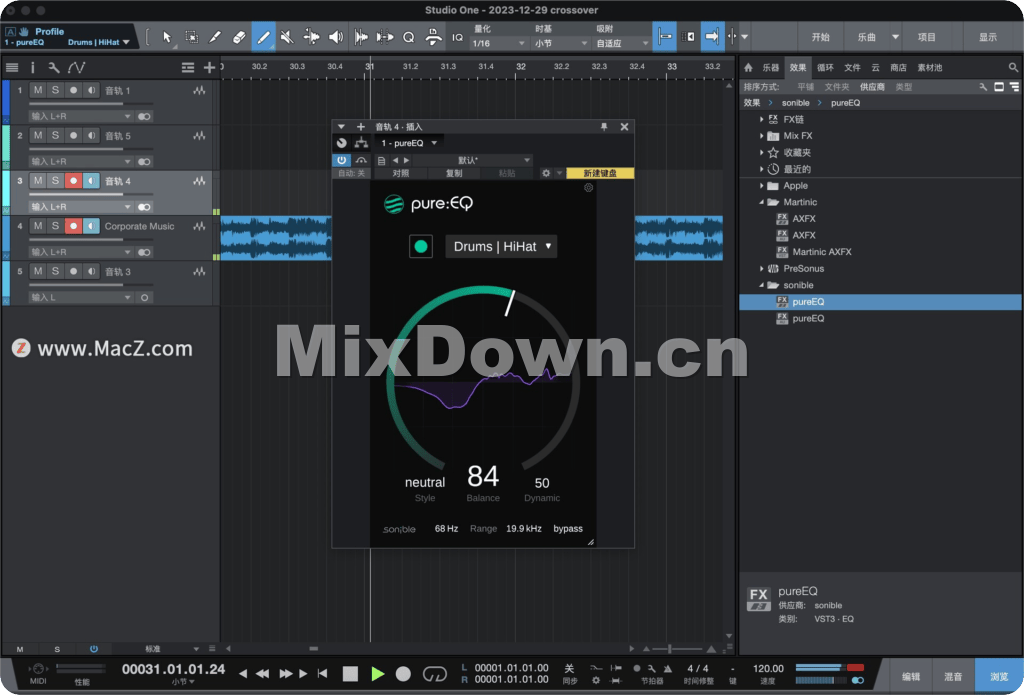Expand the PreSonus vendor folder
This screenshot has width=1024, height=695.
[761, 268]
